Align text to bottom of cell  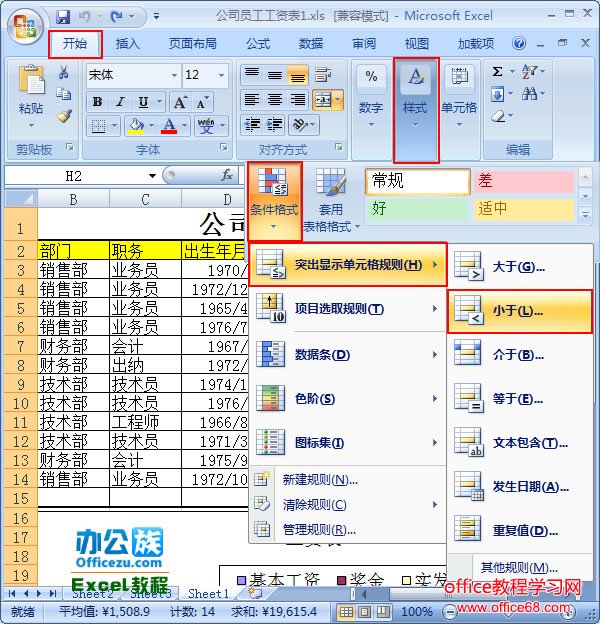tap(297, 74)
